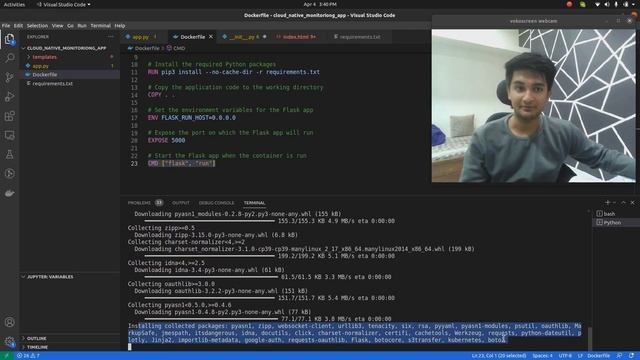Open the Selection menu
Viewport: 640px width, 360px height.
(x=37, y=26)
